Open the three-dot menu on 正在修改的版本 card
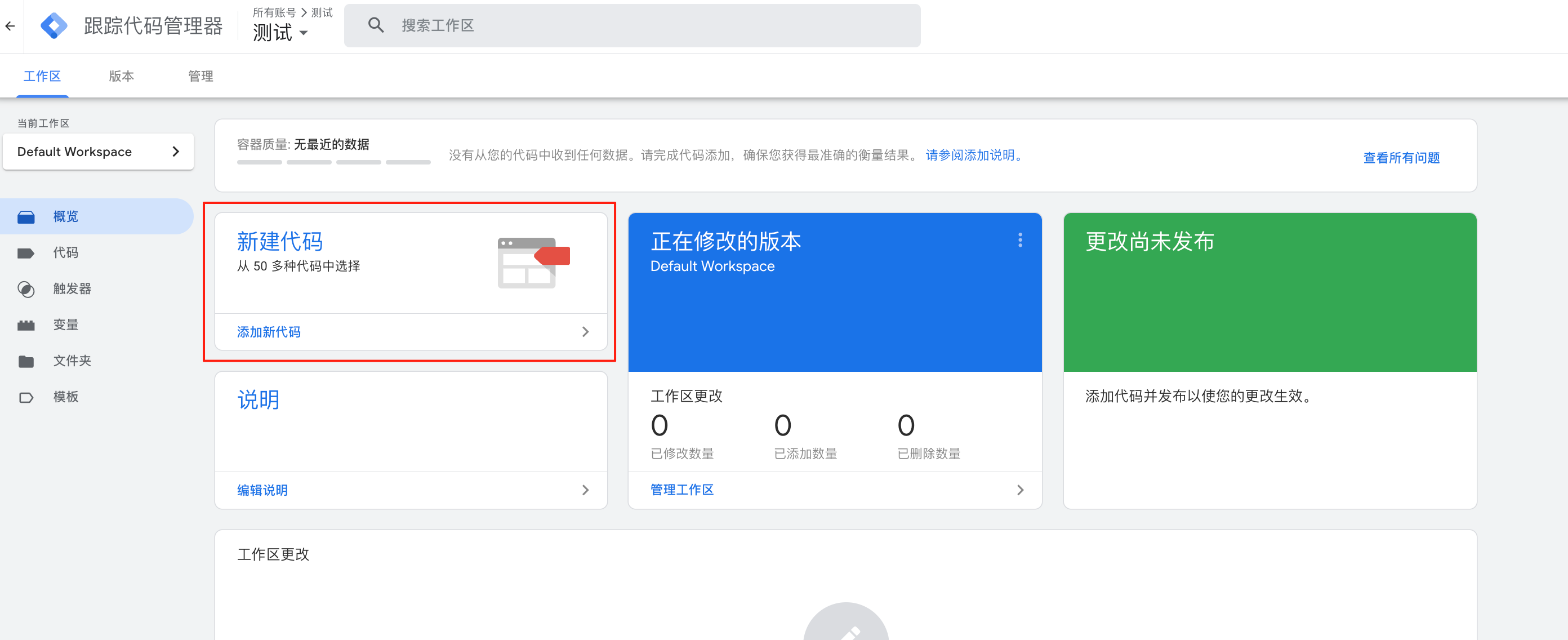The image size is (1568, 640). (x=1019, y=241)
